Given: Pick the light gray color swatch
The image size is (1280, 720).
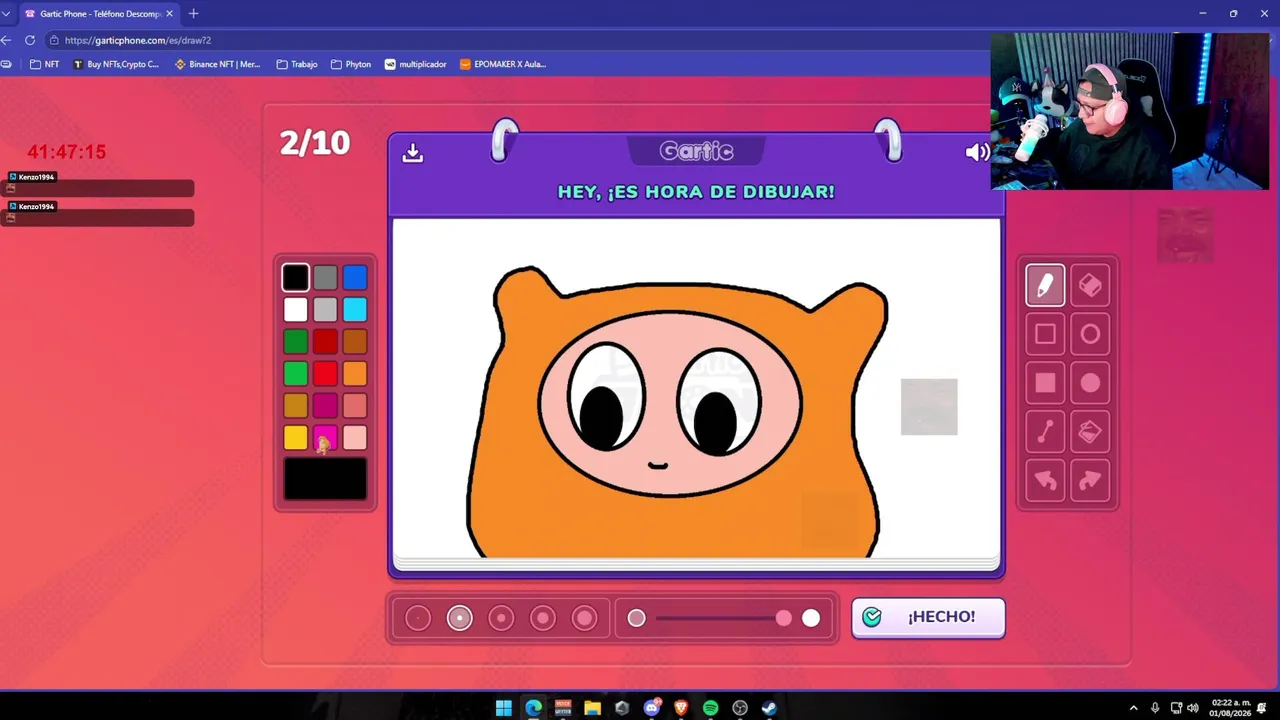Looking at the screenshot, I should tap(325, 309).
